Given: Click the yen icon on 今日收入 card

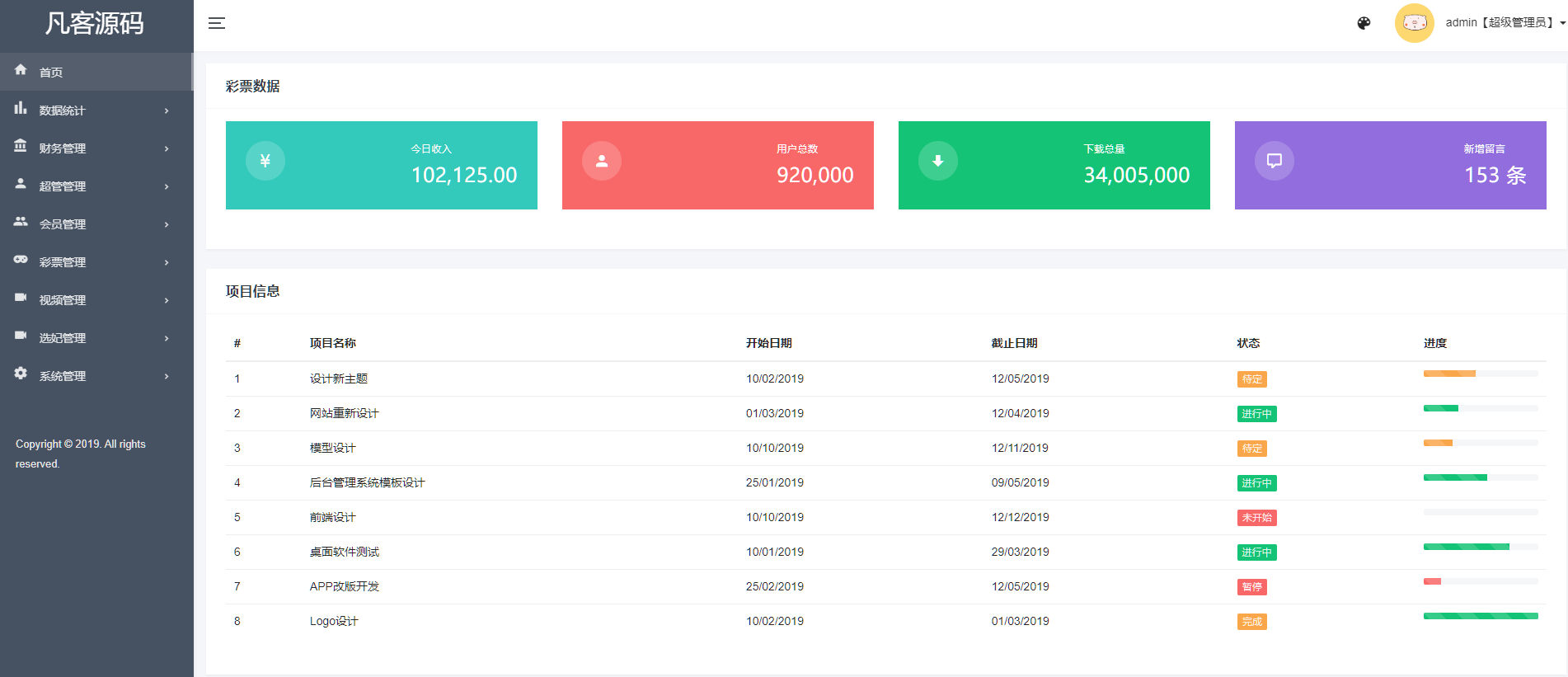Looking at the screenshot, I should point(265,161).
